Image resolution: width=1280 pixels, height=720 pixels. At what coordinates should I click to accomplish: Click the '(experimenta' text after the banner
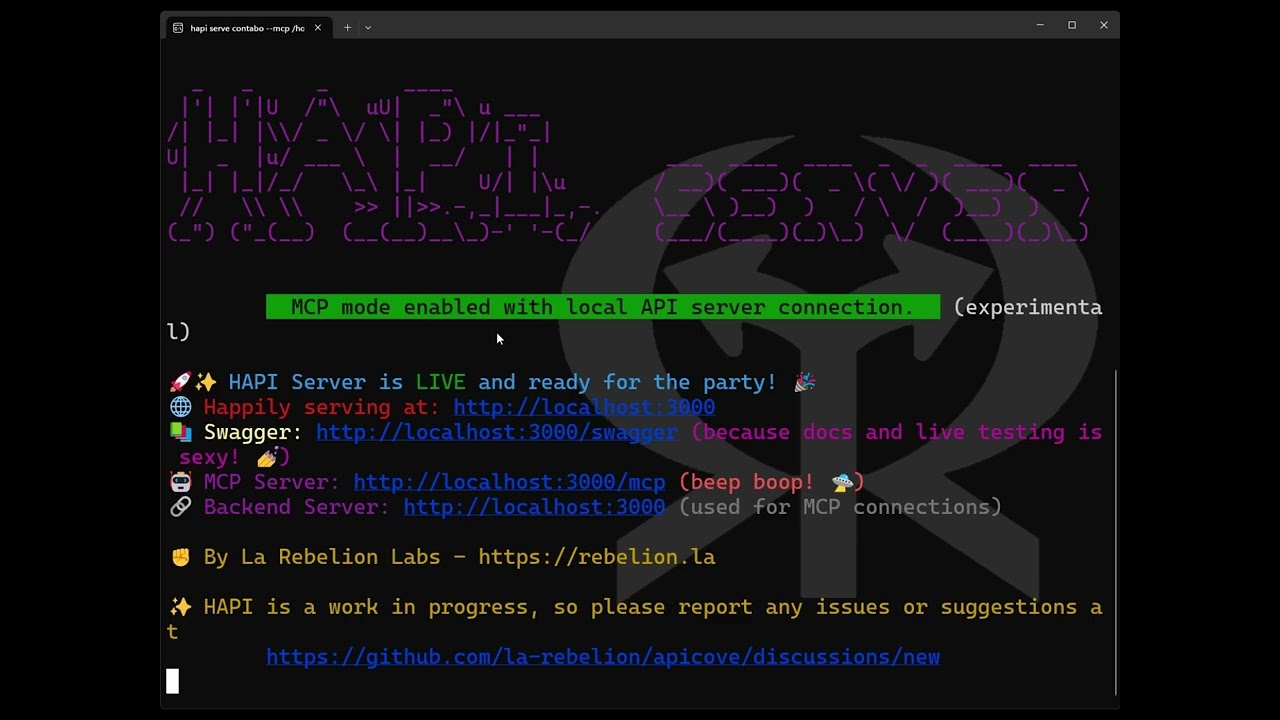point(1028,307)
